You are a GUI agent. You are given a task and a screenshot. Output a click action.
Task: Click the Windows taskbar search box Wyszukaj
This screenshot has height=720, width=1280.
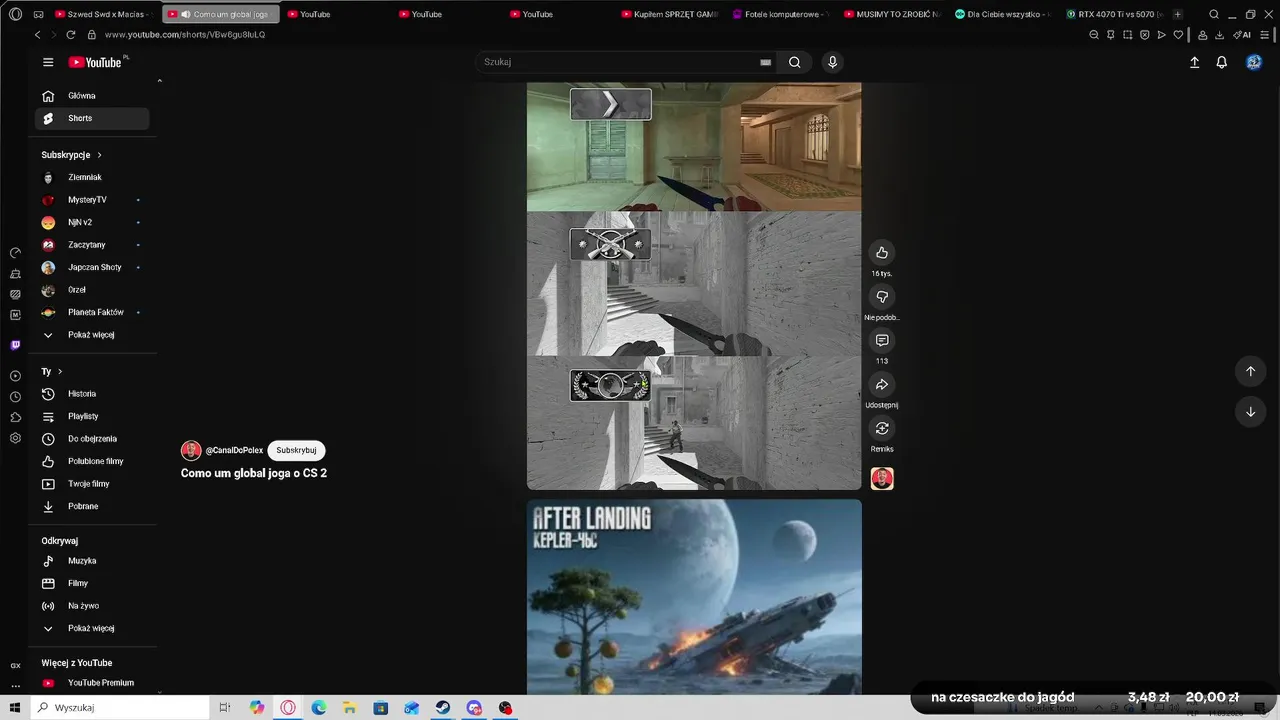point(121,707)
